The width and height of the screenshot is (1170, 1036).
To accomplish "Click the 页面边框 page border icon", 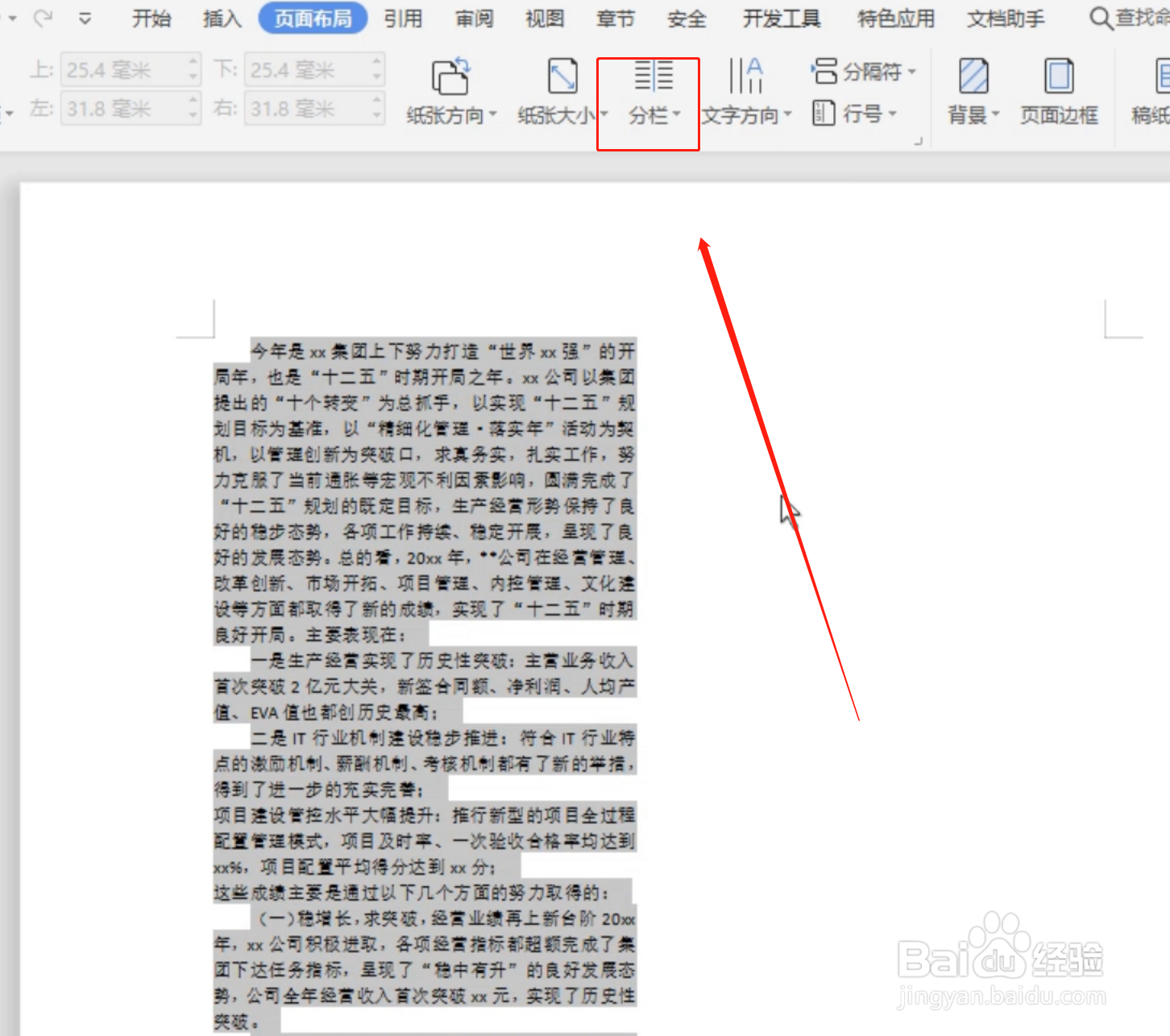I will point(1059,77).
